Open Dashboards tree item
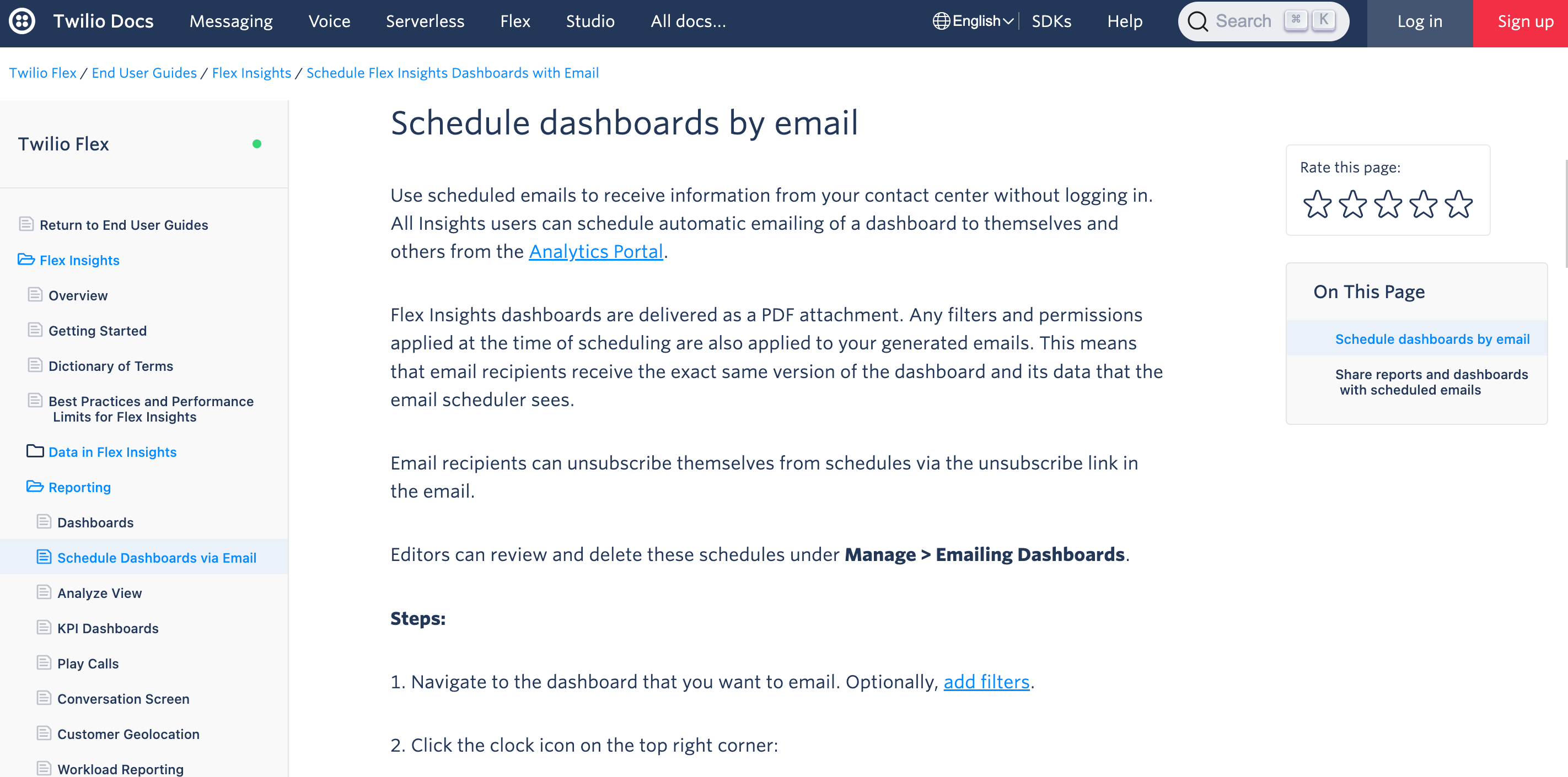Viewport: 1568px width, 777px height. pyautogui.click(x=95, y=522)
